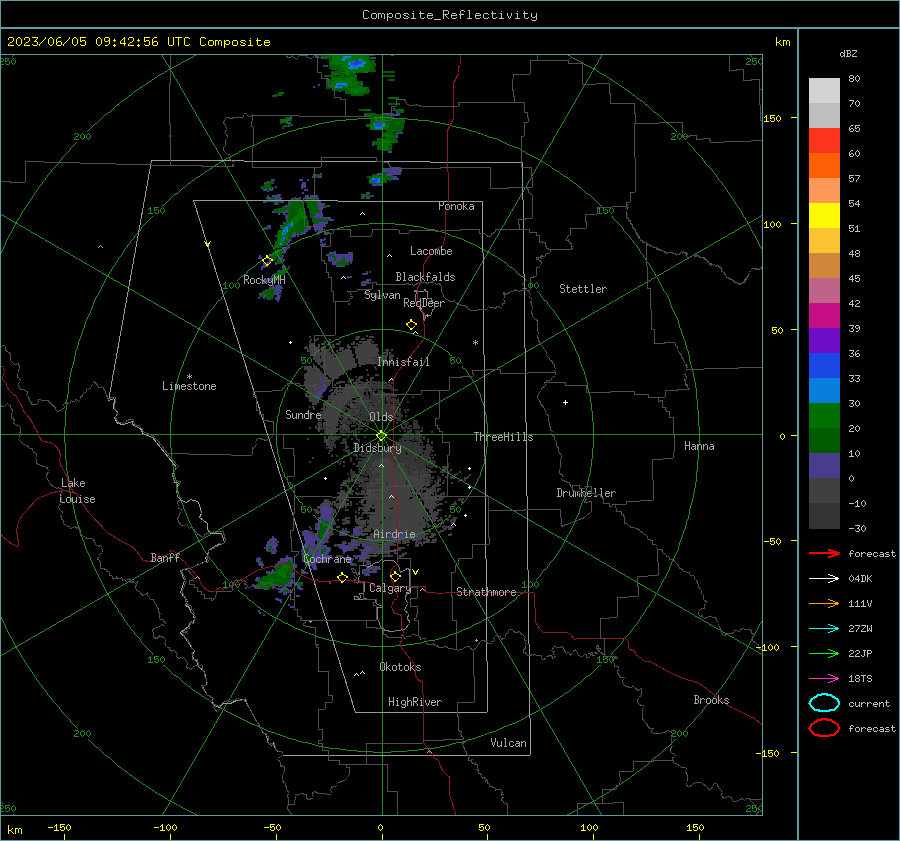The image size is (900, 841).
Task: Pick the gold 48-51 dBZ color swatch
Action: [824, 241]
